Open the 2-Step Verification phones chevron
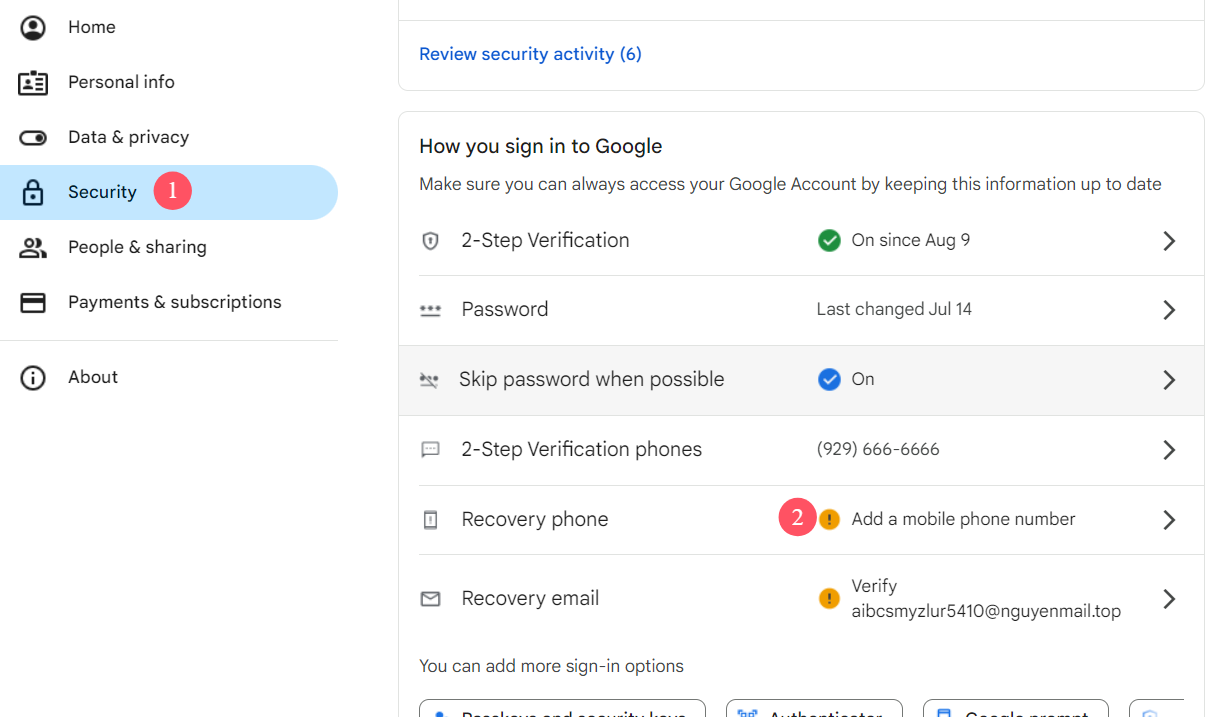 (x=1169, y=450)
